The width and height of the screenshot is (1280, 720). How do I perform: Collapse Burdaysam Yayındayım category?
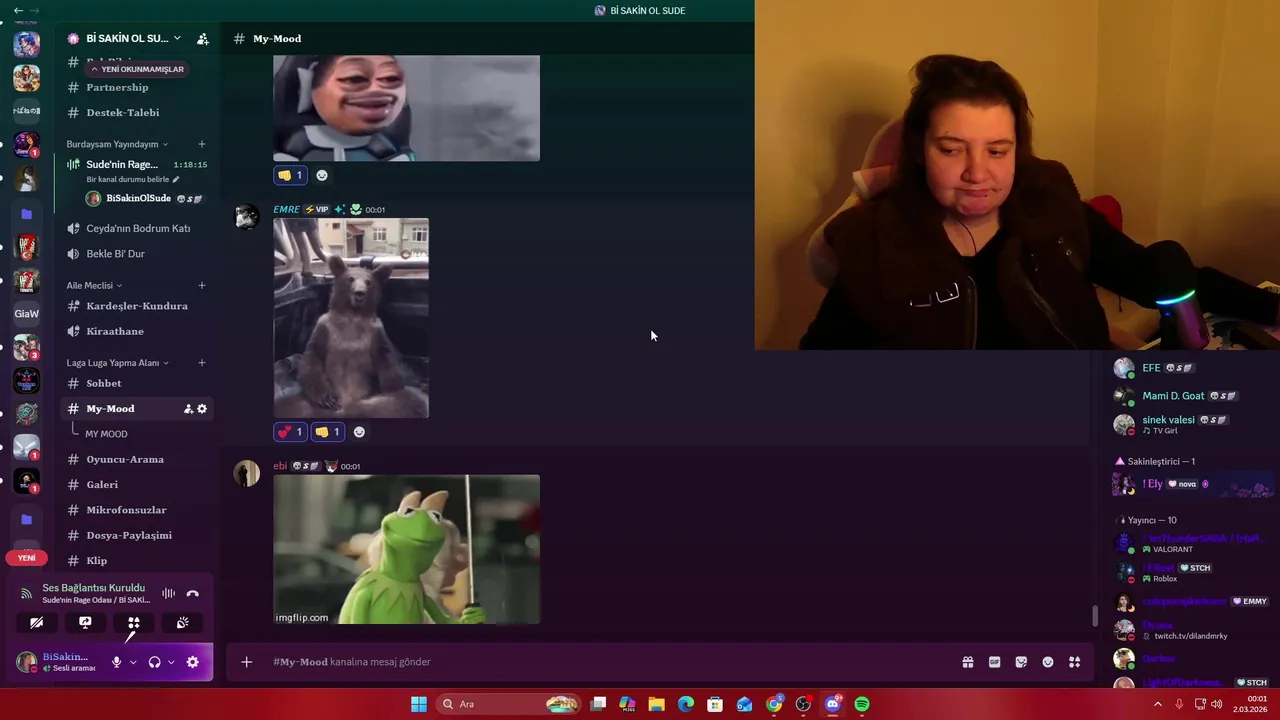117,144
